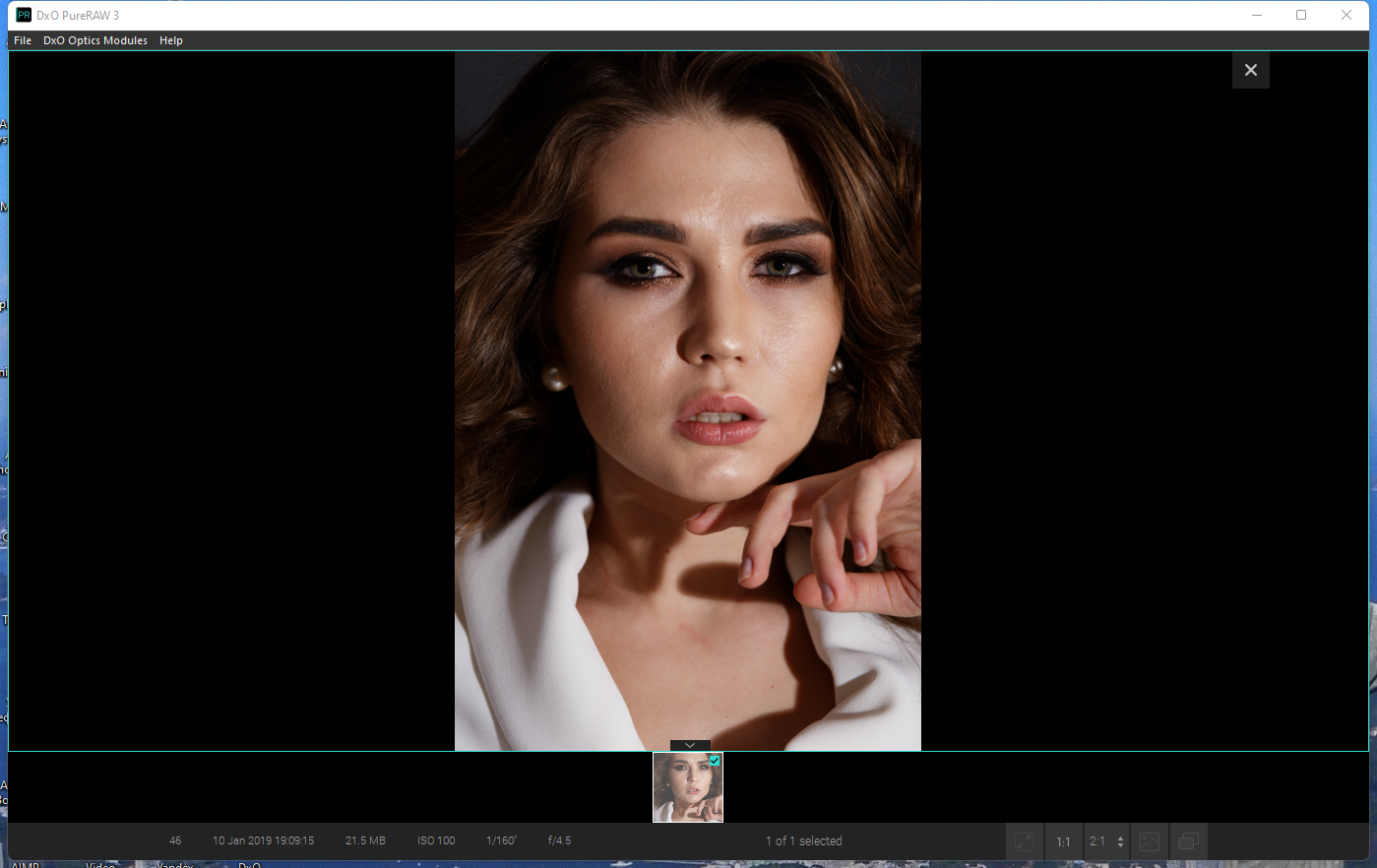Select the portrait thumbnail in the filmstrip

click(687, 787)
